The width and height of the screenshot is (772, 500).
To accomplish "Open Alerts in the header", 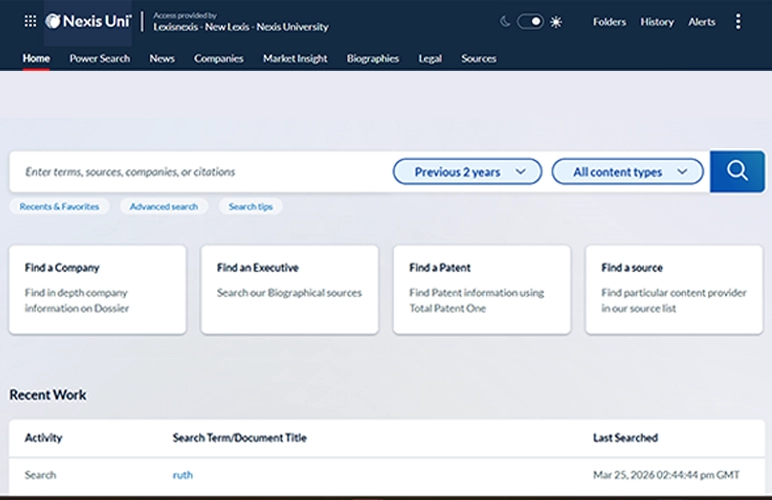I will [x=702, y=22].
